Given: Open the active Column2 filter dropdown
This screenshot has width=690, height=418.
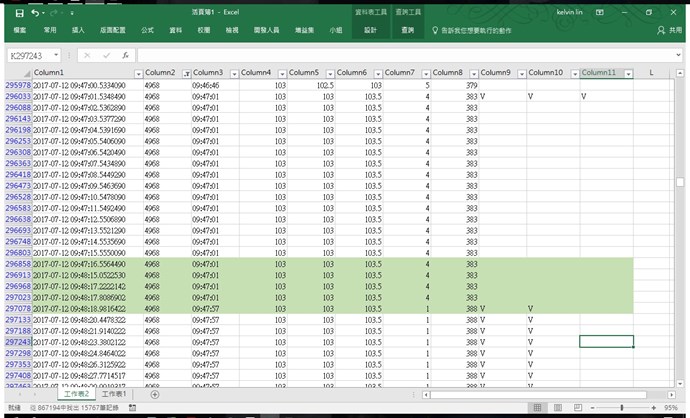Looking at the screenshot, I should (184, 74).
